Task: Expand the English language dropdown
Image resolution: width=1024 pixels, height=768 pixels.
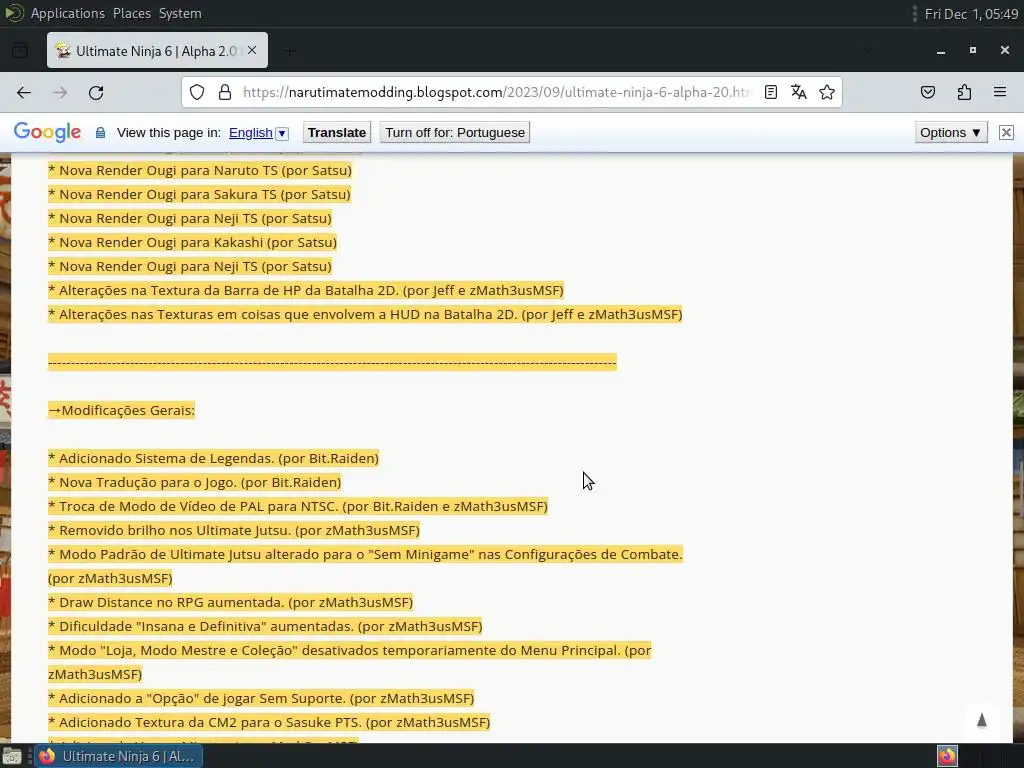Action: click(x=259, y=133)
